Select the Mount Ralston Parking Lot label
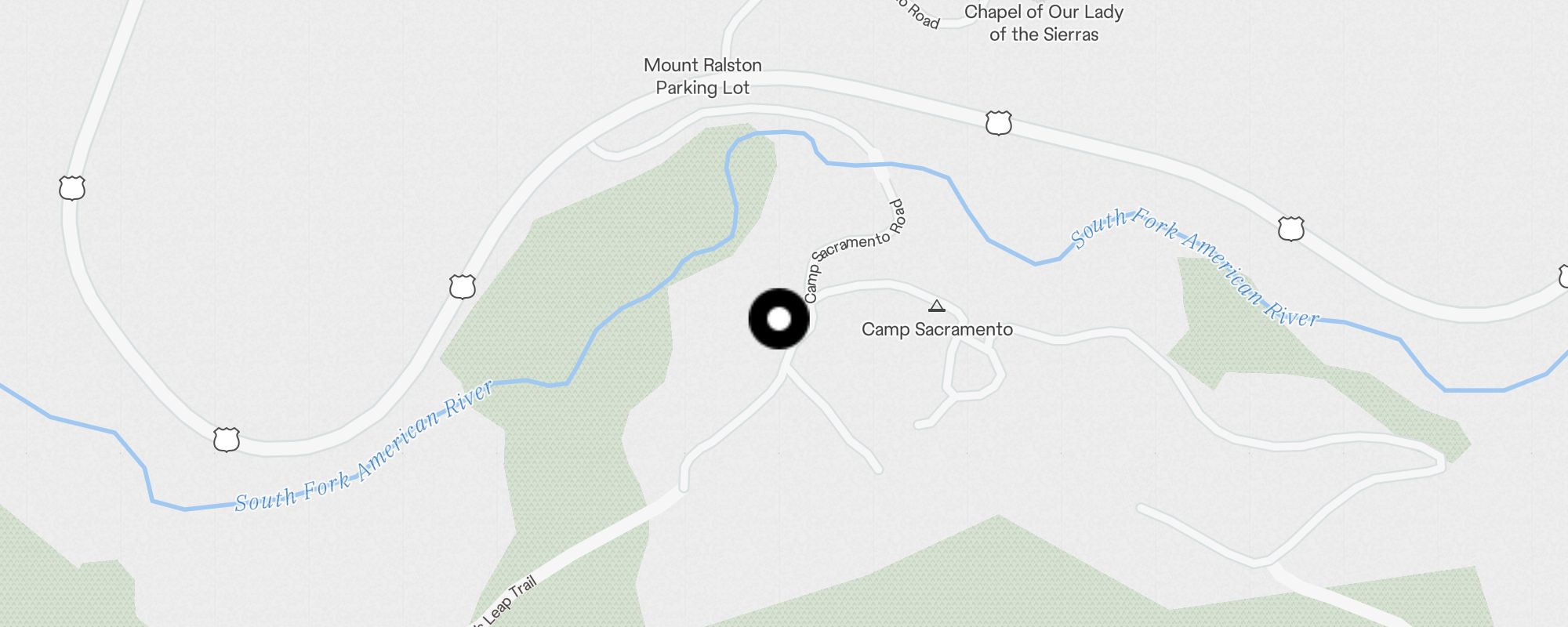 click(x=702, y=76)
